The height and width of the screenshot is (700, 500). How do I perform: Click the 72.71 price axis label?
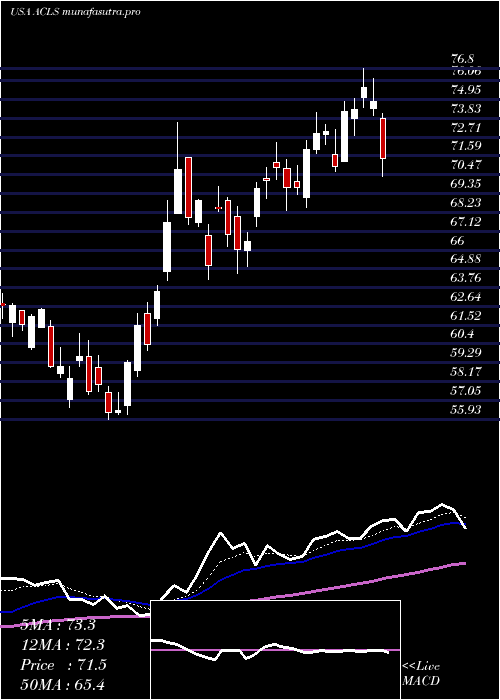[x=466, y=128]
